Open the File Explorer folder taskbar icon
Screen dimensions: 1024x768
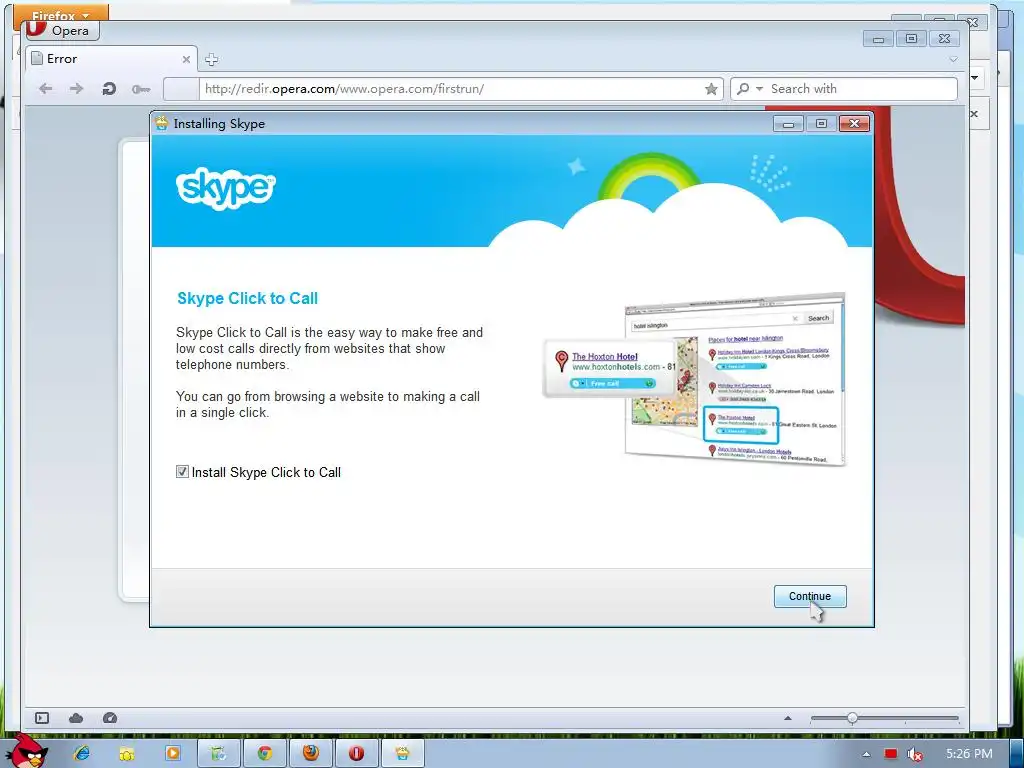(127, 753)
